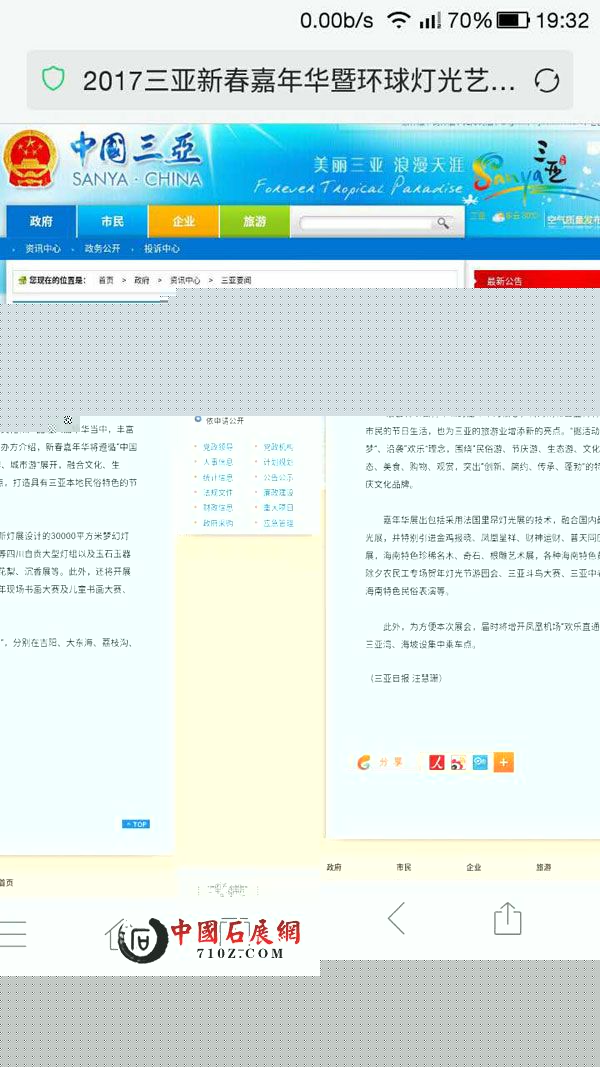
Task: Click the site search input field
Action: [x=365, y=223]
